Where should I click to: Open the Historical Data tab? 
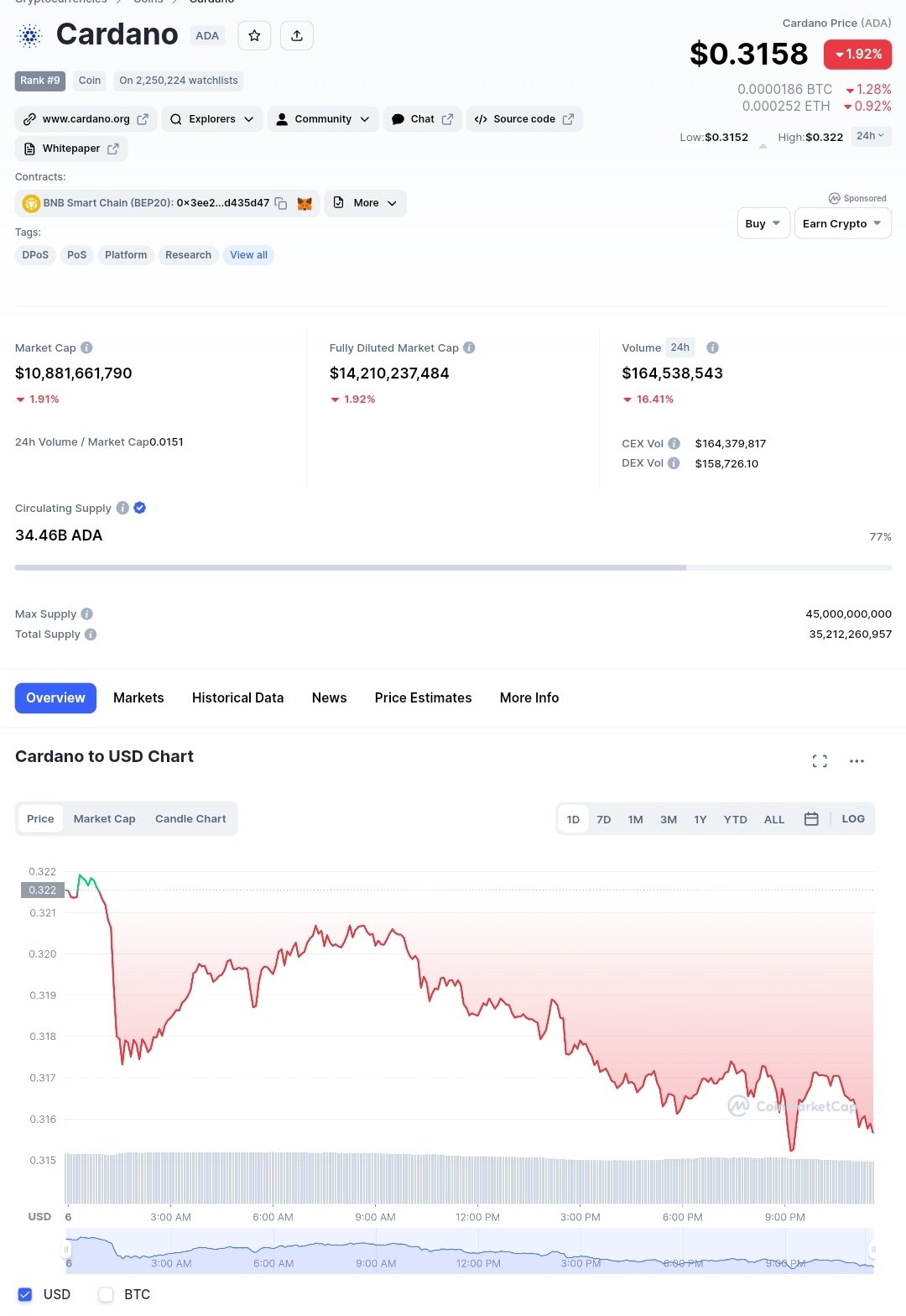click(237, 698)
